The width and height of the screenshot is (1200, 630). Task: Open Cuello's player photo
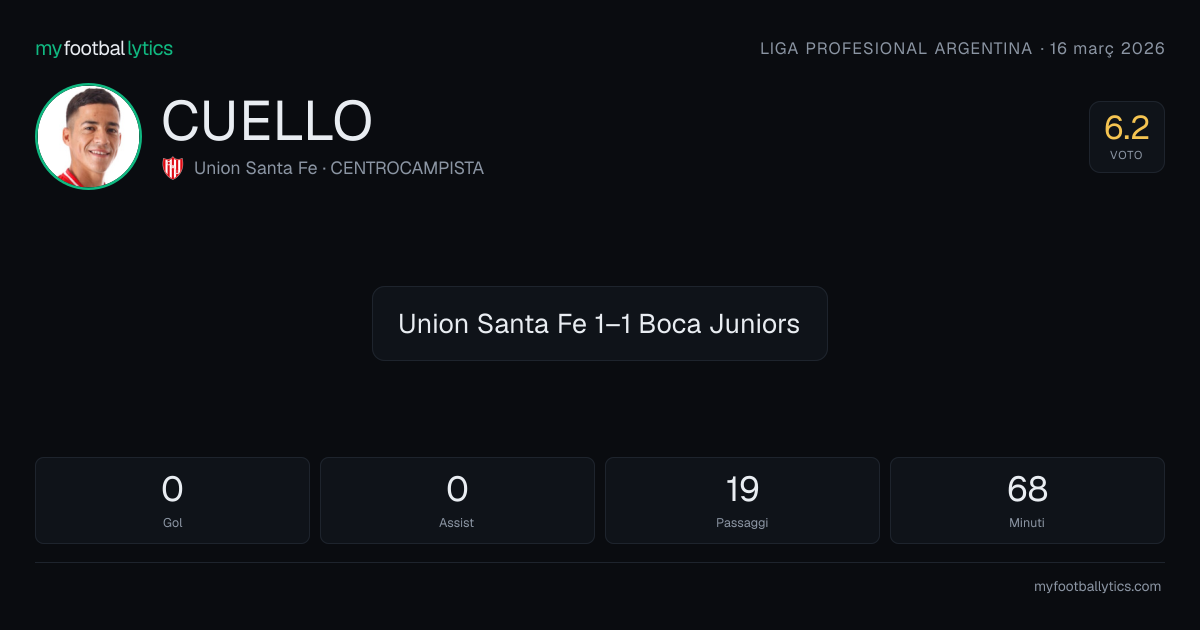[x=88, y=136]
